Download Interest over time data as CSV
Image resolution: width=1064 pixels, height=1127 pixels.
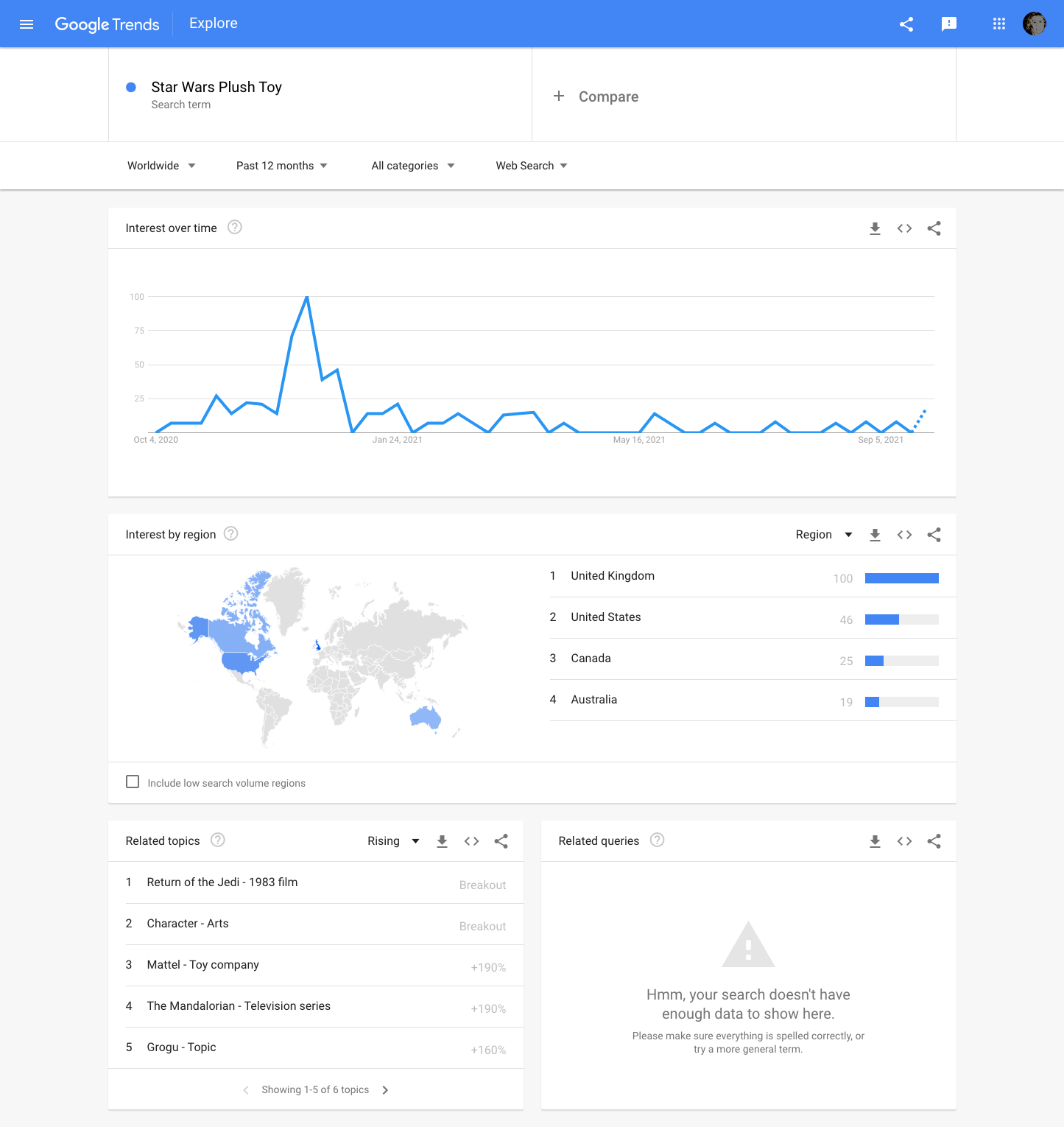pyautogui.click(x=875, y=228)
